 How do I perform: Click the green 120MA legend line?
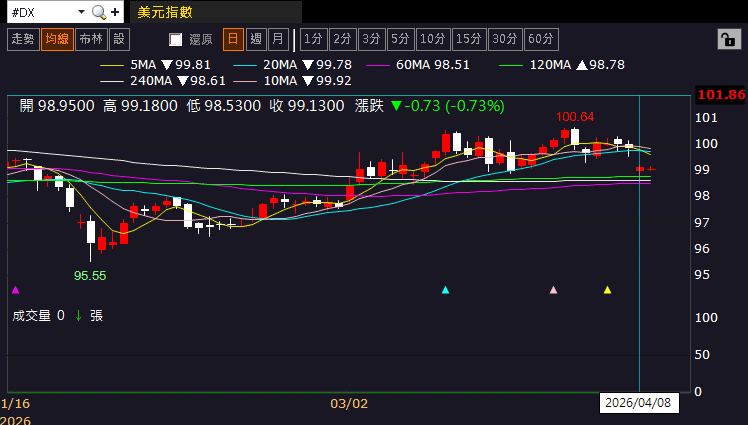point(511,65)
